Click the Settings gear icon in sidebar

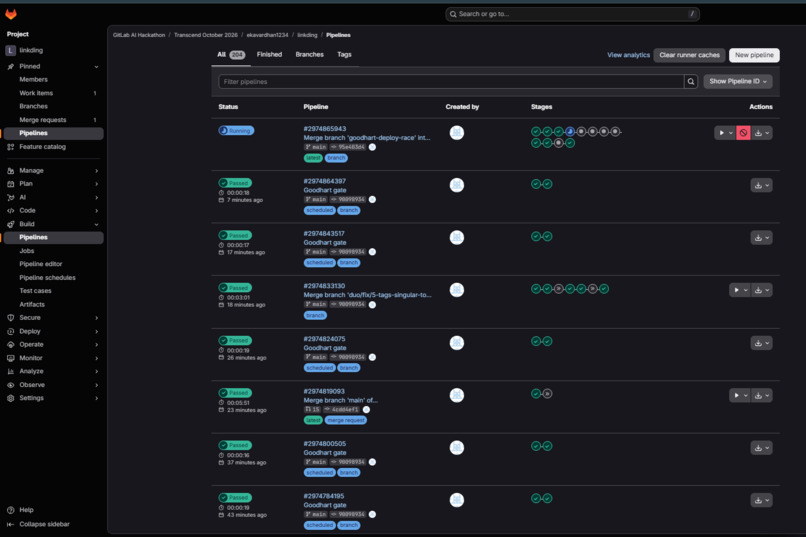click(x=10, y=398)
